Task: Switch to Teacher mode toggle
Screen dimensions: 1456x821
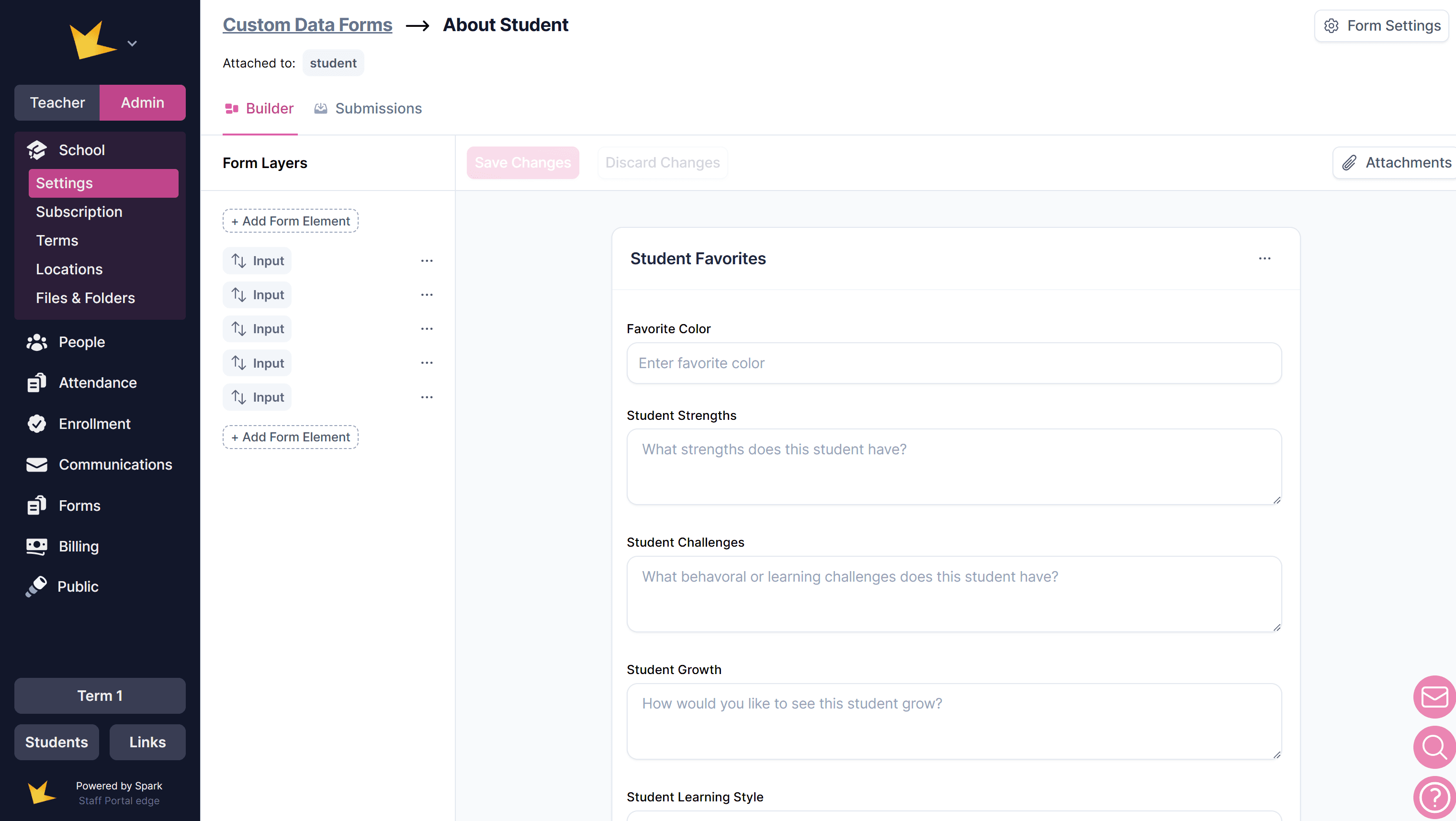Action: 57,103
